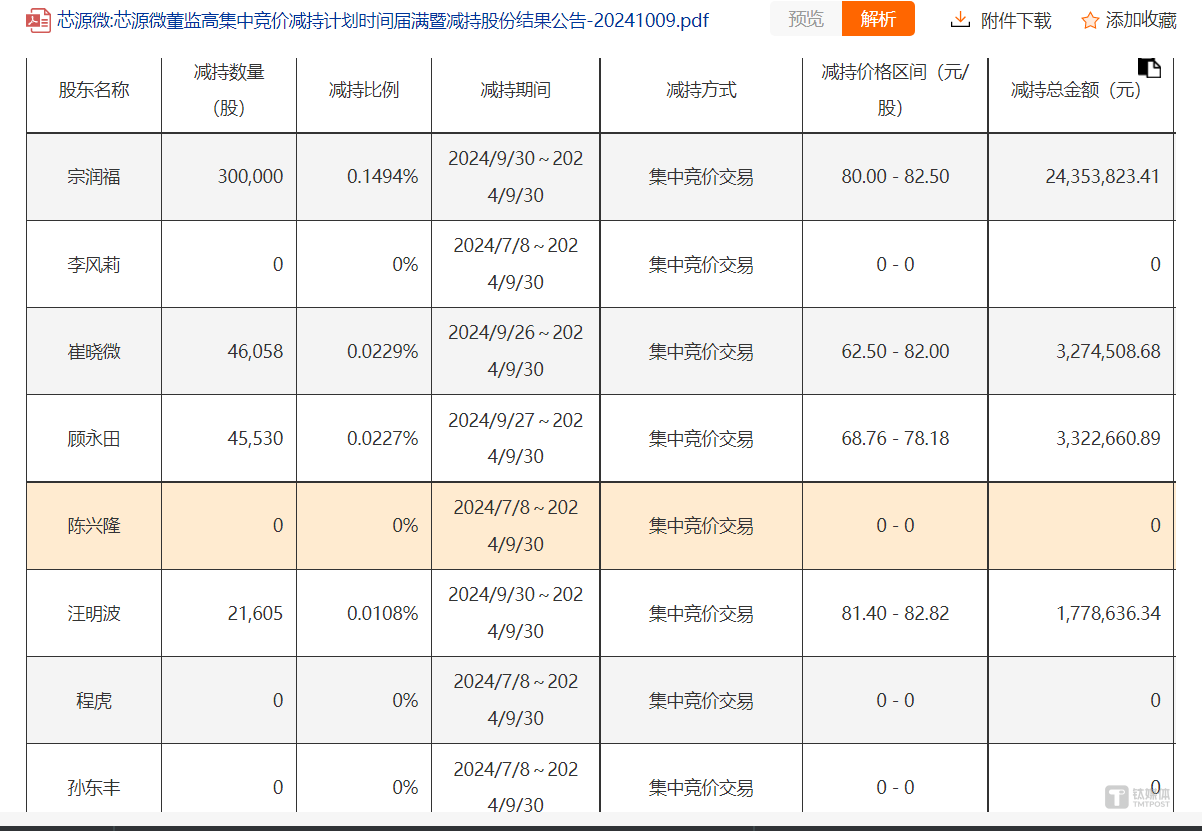Click the red PDF file icon
This screenshot has width=1202, height=831.
pos(38,20)
